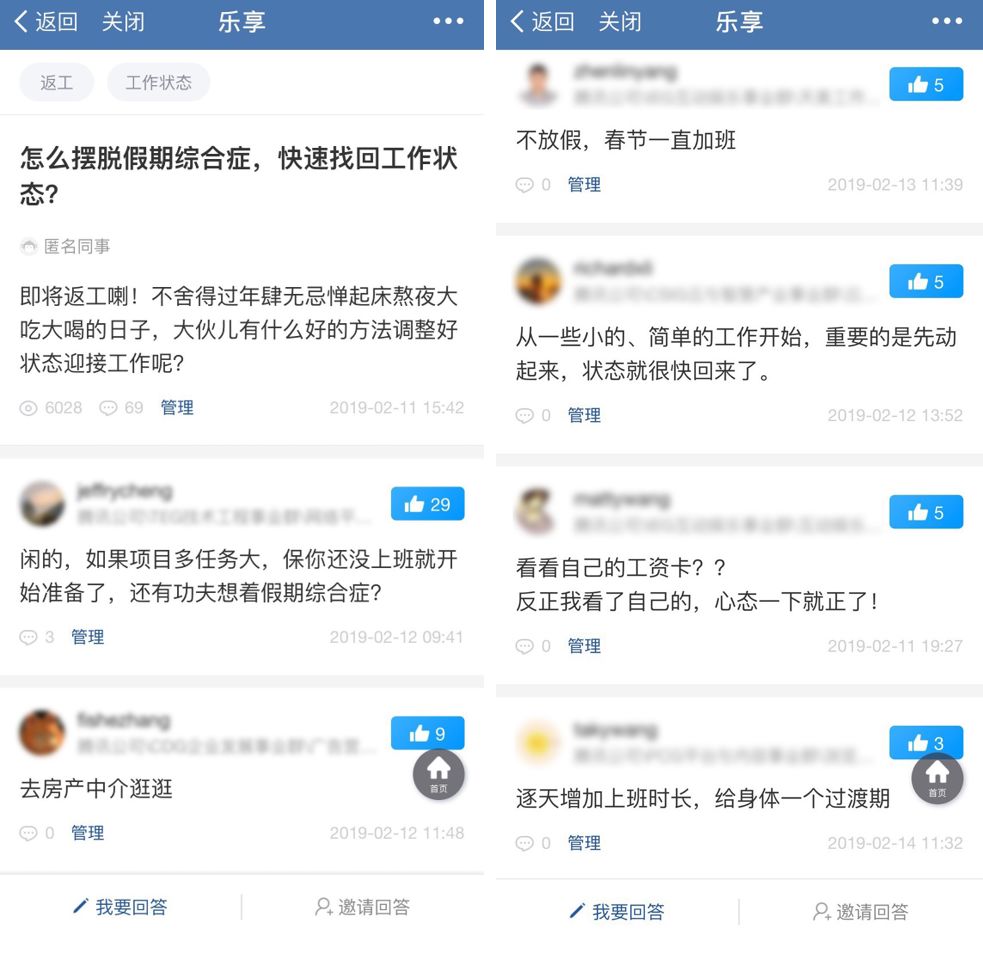Toggle like on the 3-likes answer
This screenshot has height=953, width=983.
tap(925, 742)
